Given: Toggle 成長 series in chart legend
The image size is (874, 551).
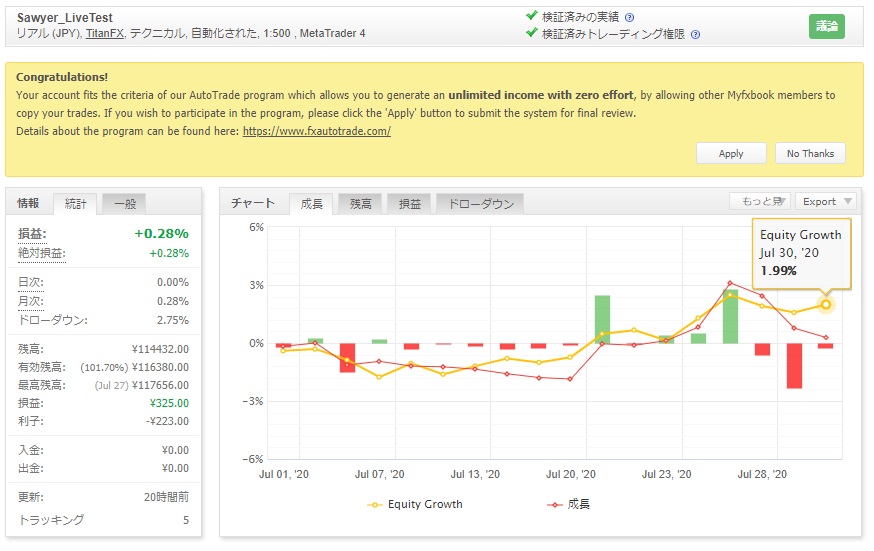Looking at the screenshot, I should click(x=569, y=505).
